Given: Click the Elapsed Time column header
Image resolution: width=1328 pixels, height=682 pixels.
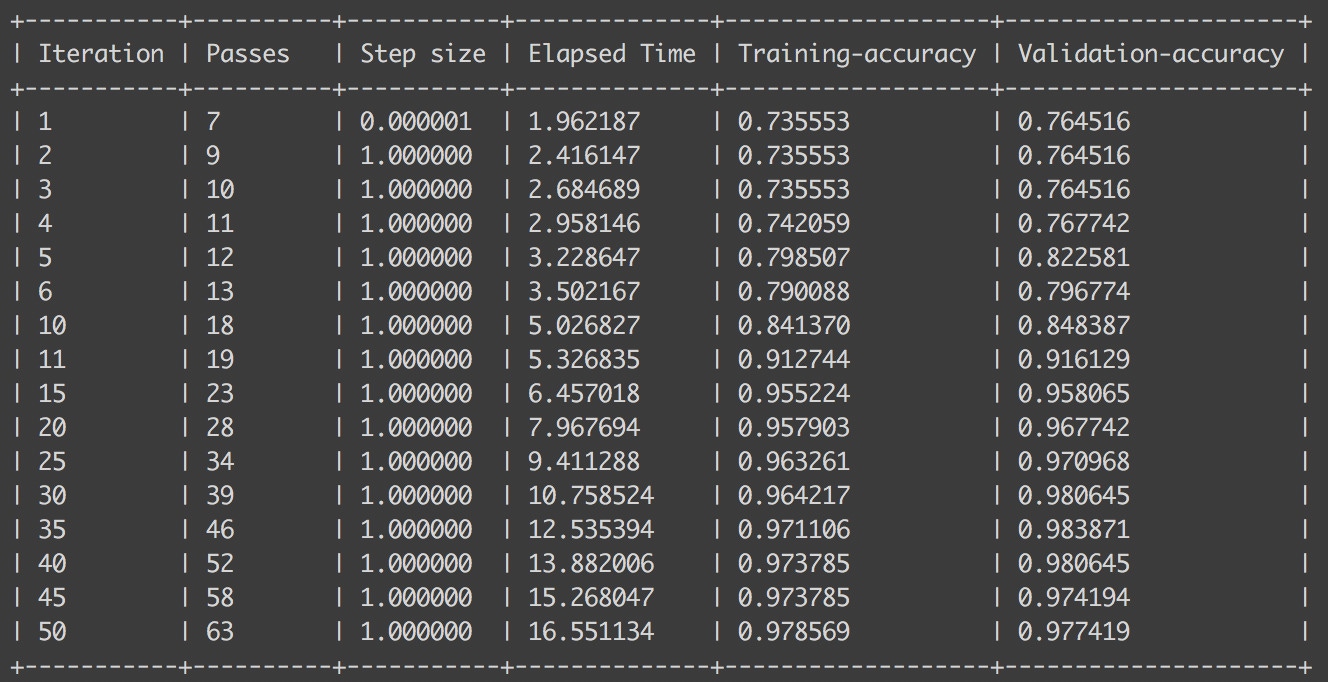Looking at the screenshot, I should coord(611,54).
